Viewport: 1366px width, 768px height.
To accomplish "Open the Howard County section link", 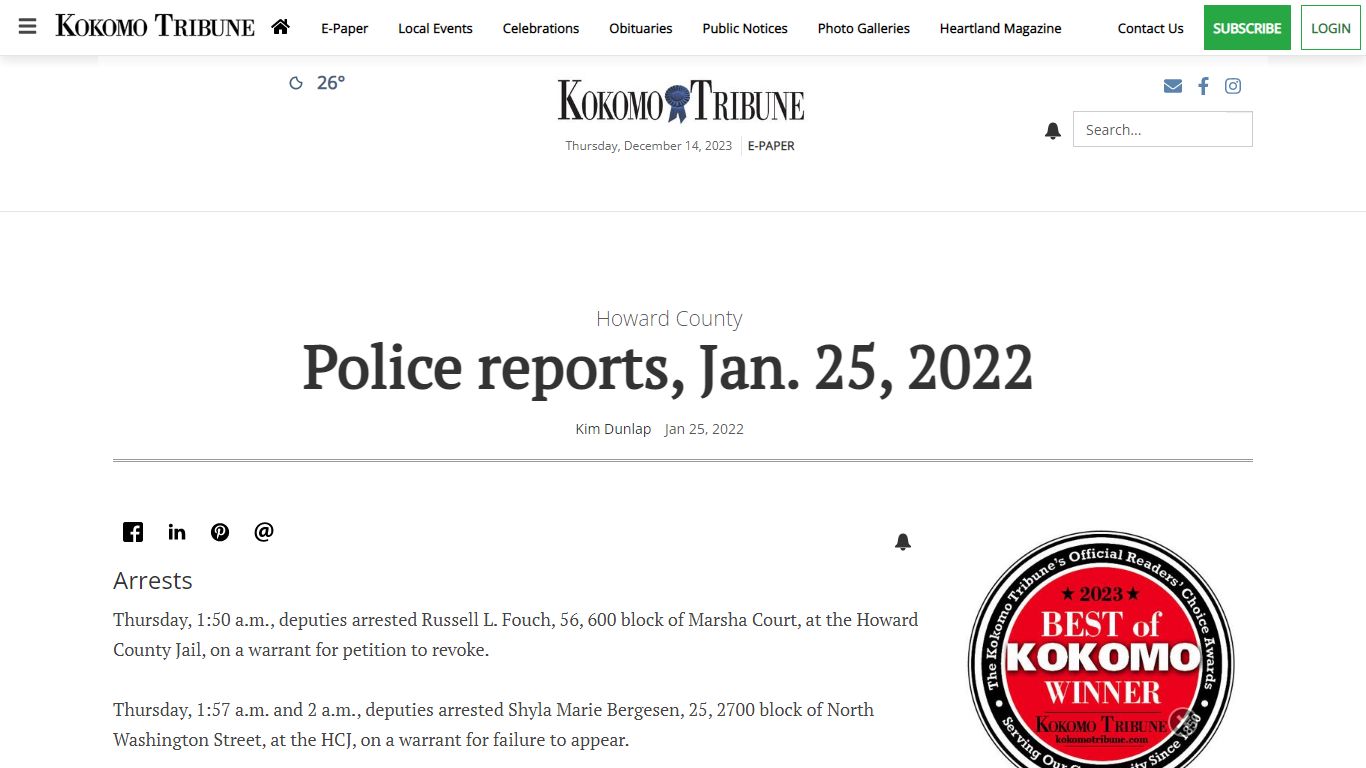I will point(669,319).
